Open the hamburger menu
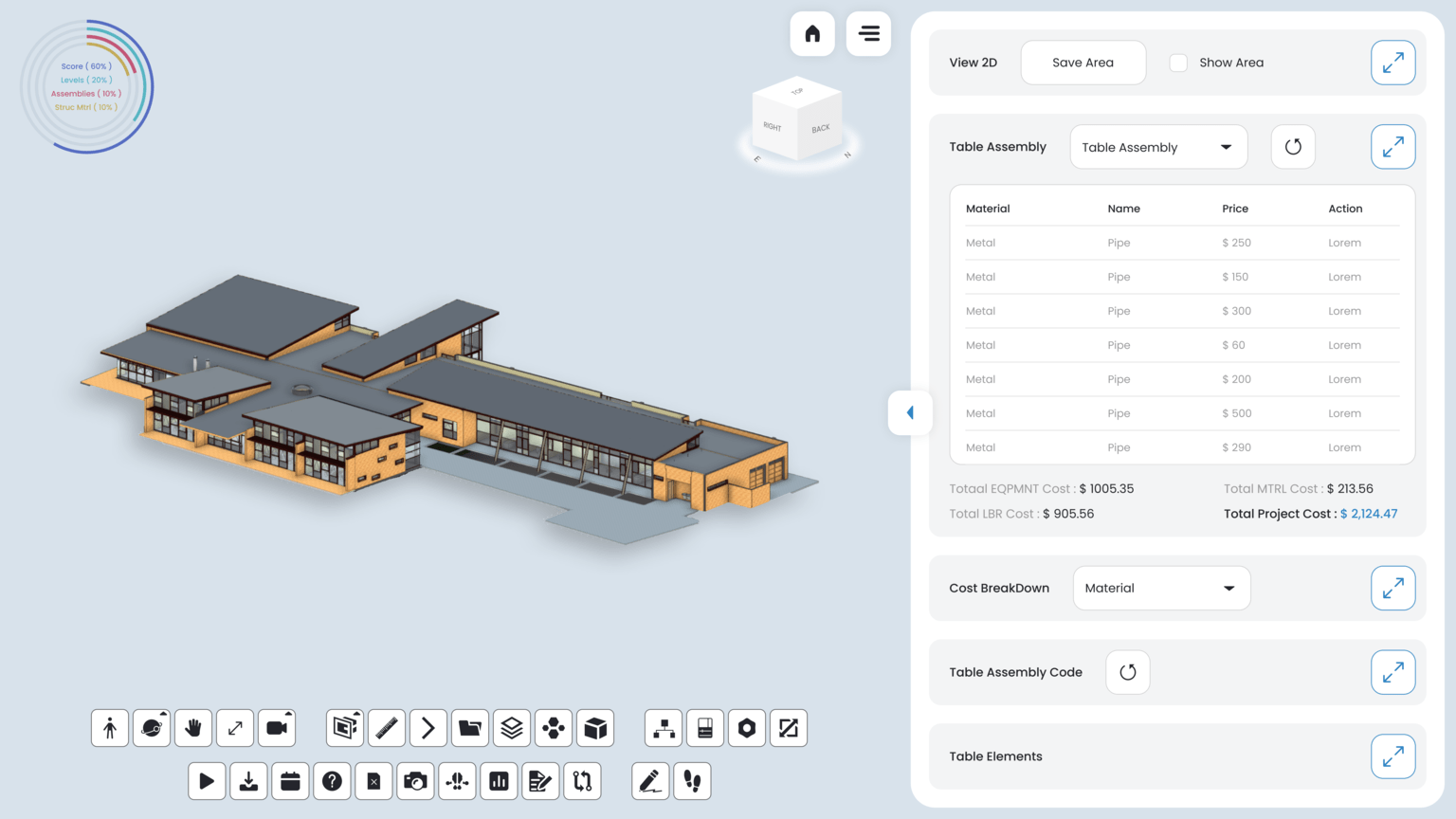This screenshot has height=819, width=1456. 868,34
